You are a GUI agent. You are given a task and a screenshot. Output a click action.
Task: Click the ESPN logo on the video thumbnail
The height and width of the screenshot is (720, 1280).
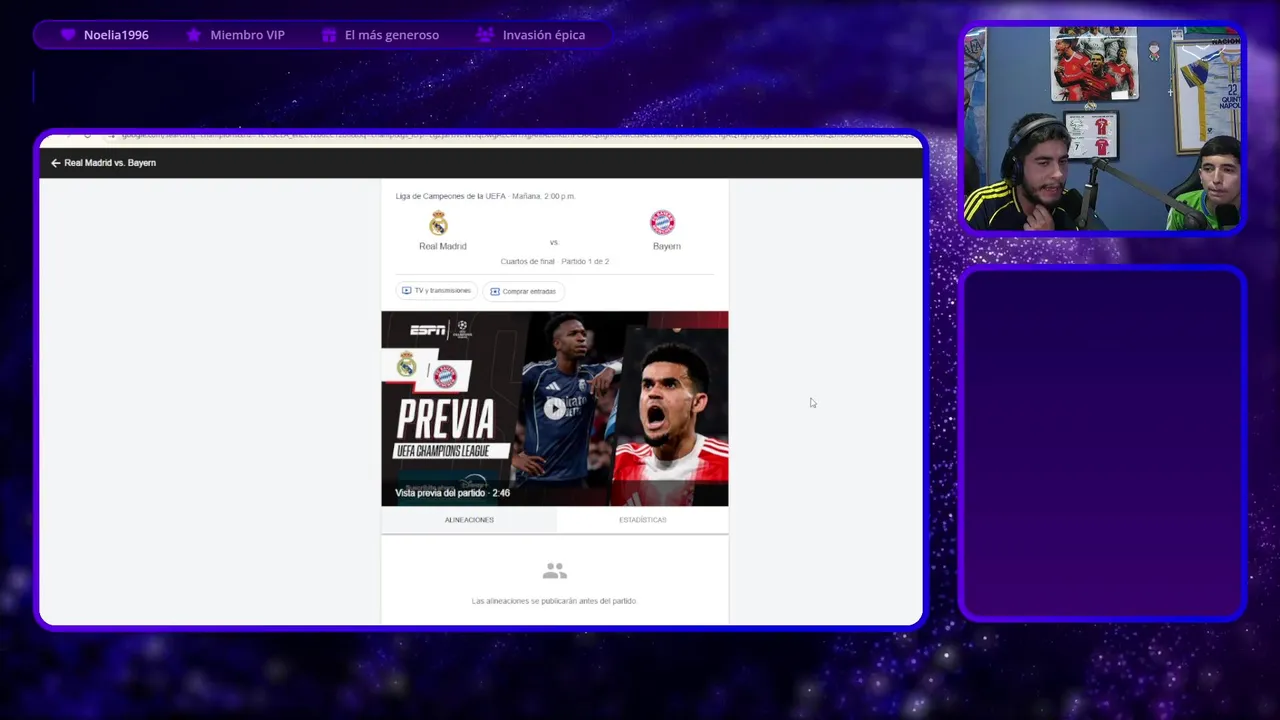pos(428,330)
